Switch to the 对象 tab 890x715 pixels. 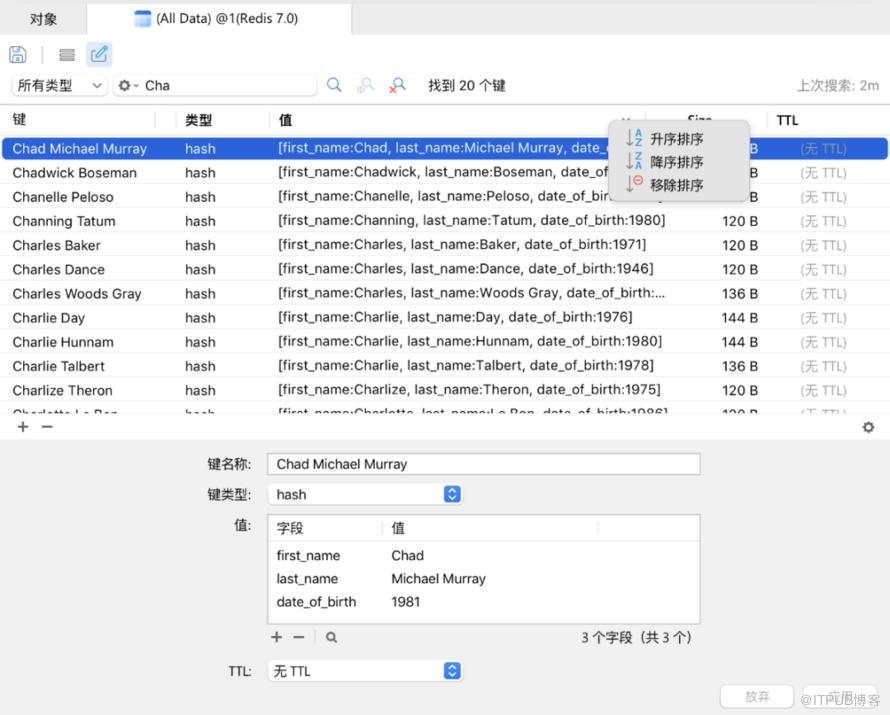point(43,19)
